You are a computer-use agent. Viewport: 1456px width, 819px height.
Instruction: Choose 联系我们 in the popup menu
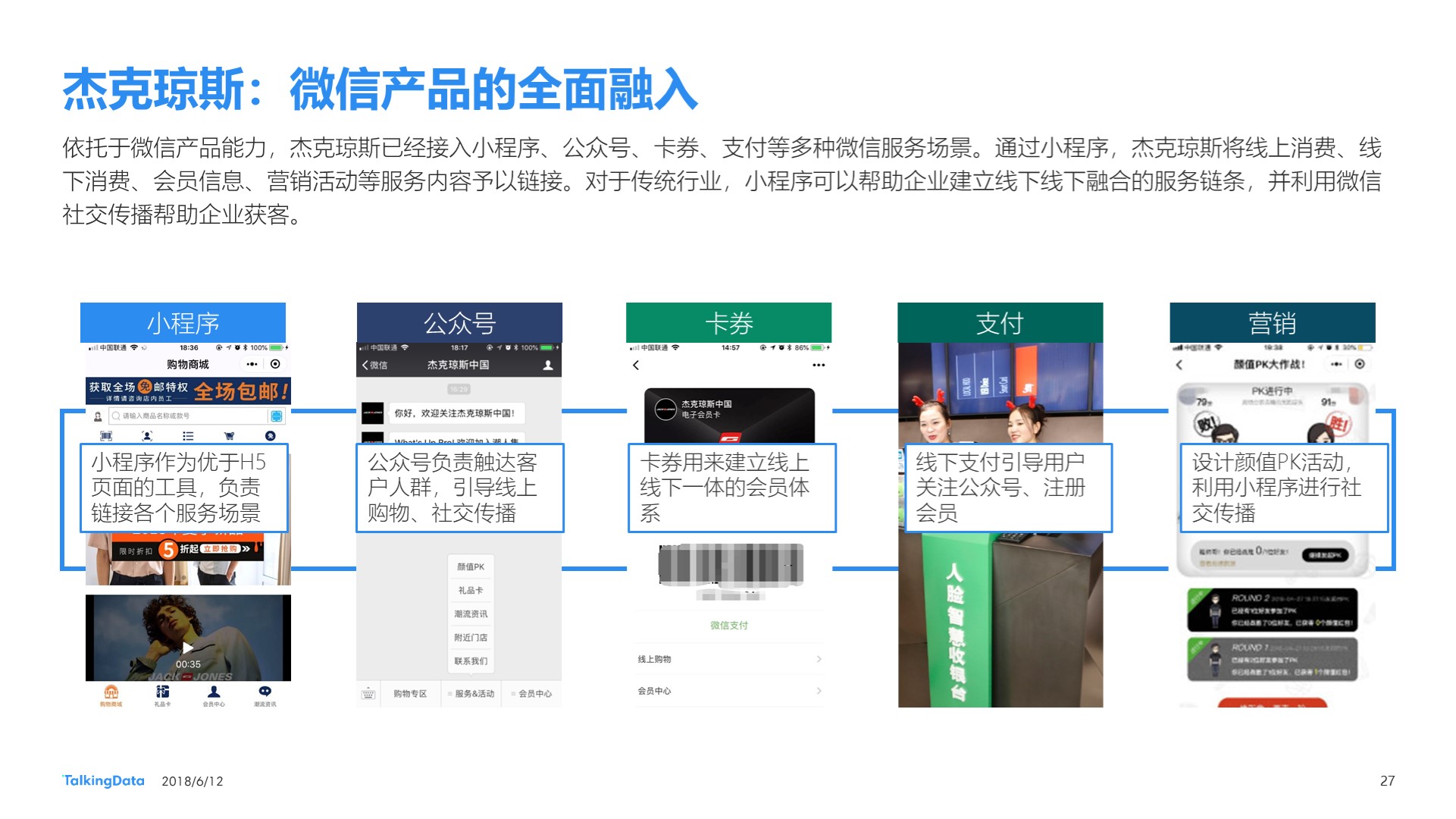pyautogui.click(x=470, y=661)
